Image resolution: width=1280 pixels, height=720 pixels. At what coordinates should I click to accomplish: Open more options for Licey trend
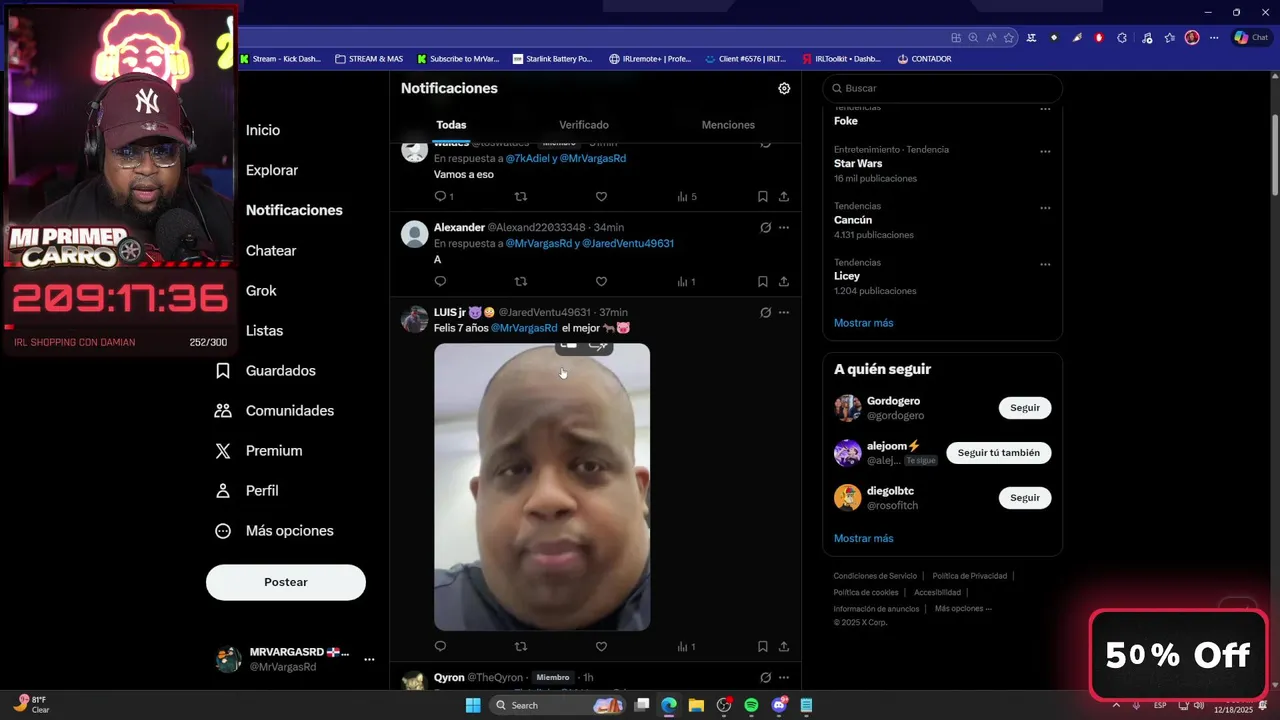click(x=1045, y=265)
